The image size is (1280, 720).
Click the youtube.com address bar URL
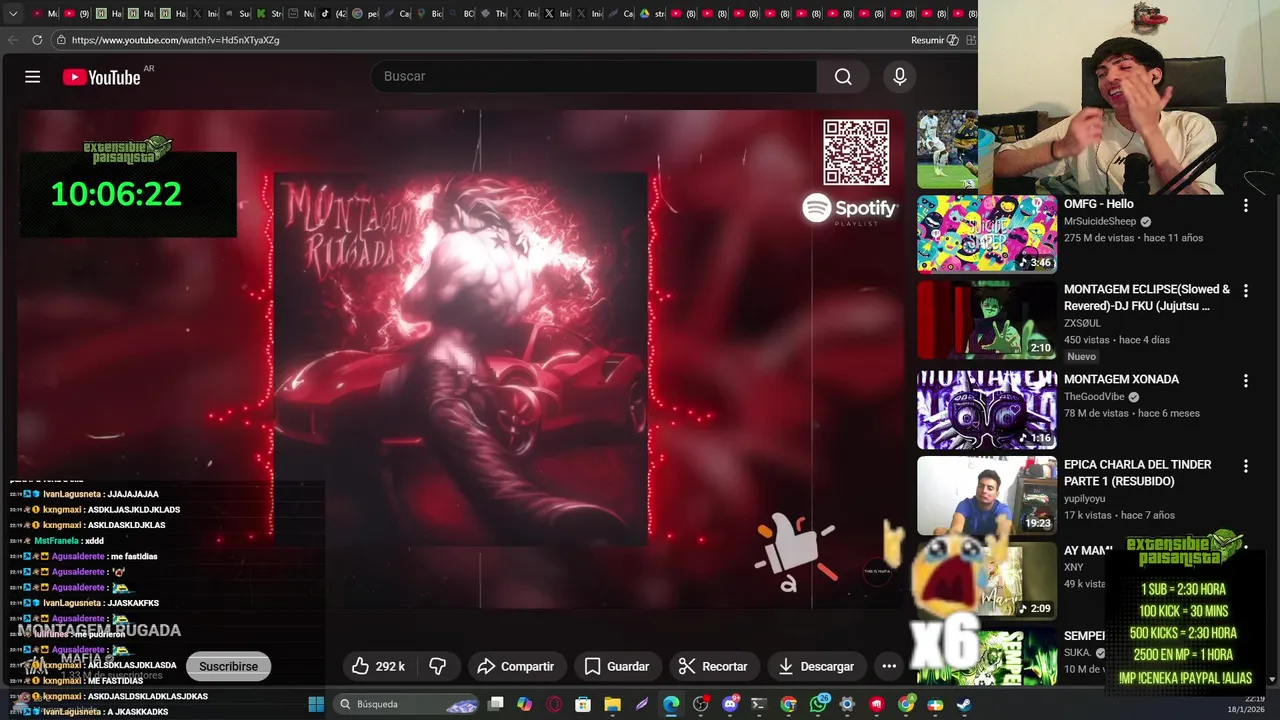point(176,40)
